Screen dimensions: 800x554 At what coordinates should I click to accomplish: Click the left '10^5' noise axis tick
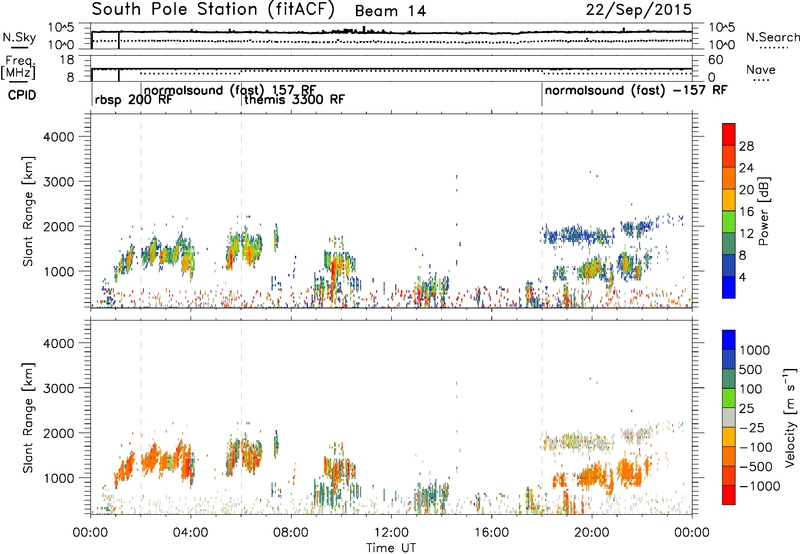click(61, 28)
